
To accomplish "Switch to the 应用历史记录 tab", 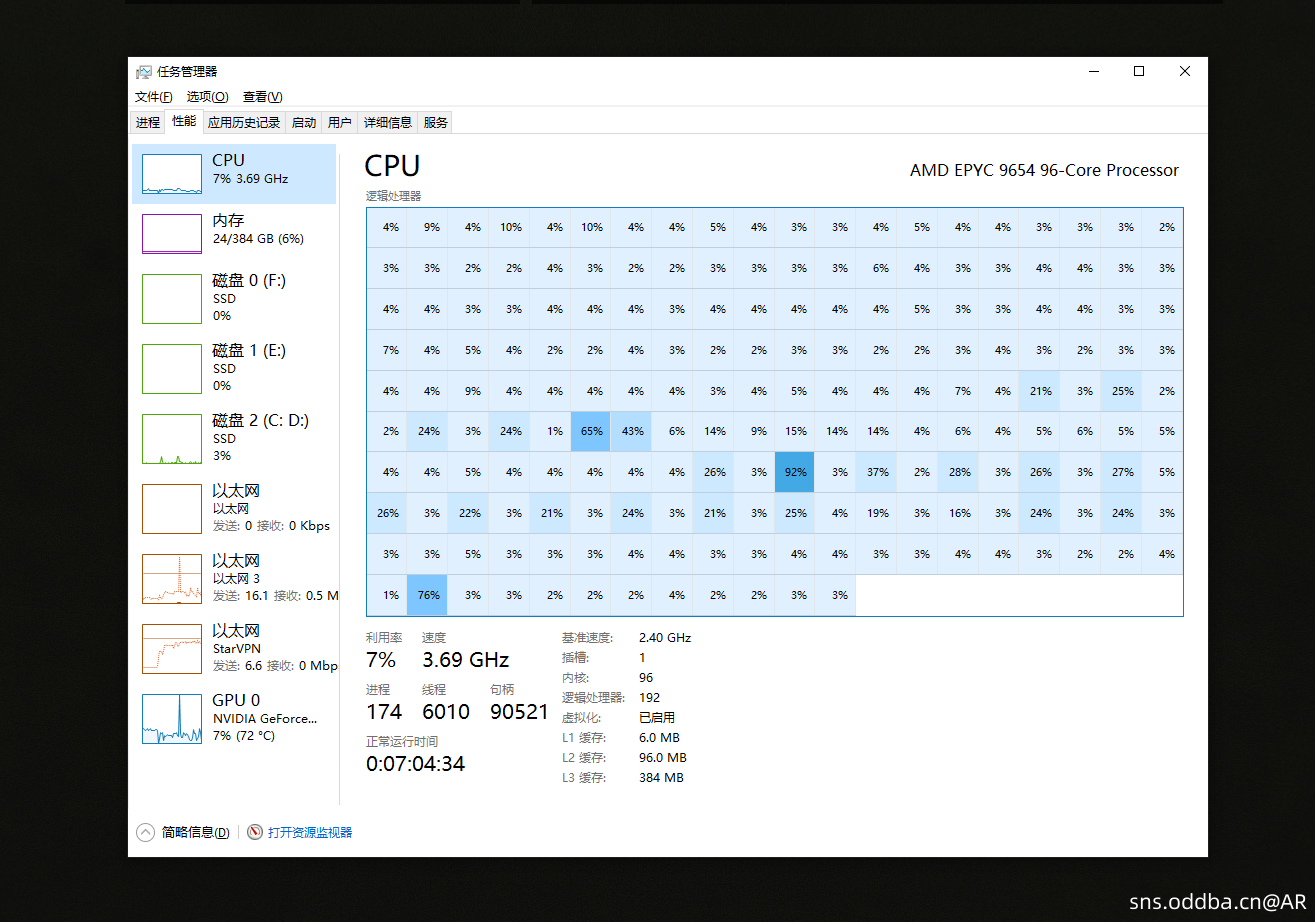I will (x=244, y=122).
